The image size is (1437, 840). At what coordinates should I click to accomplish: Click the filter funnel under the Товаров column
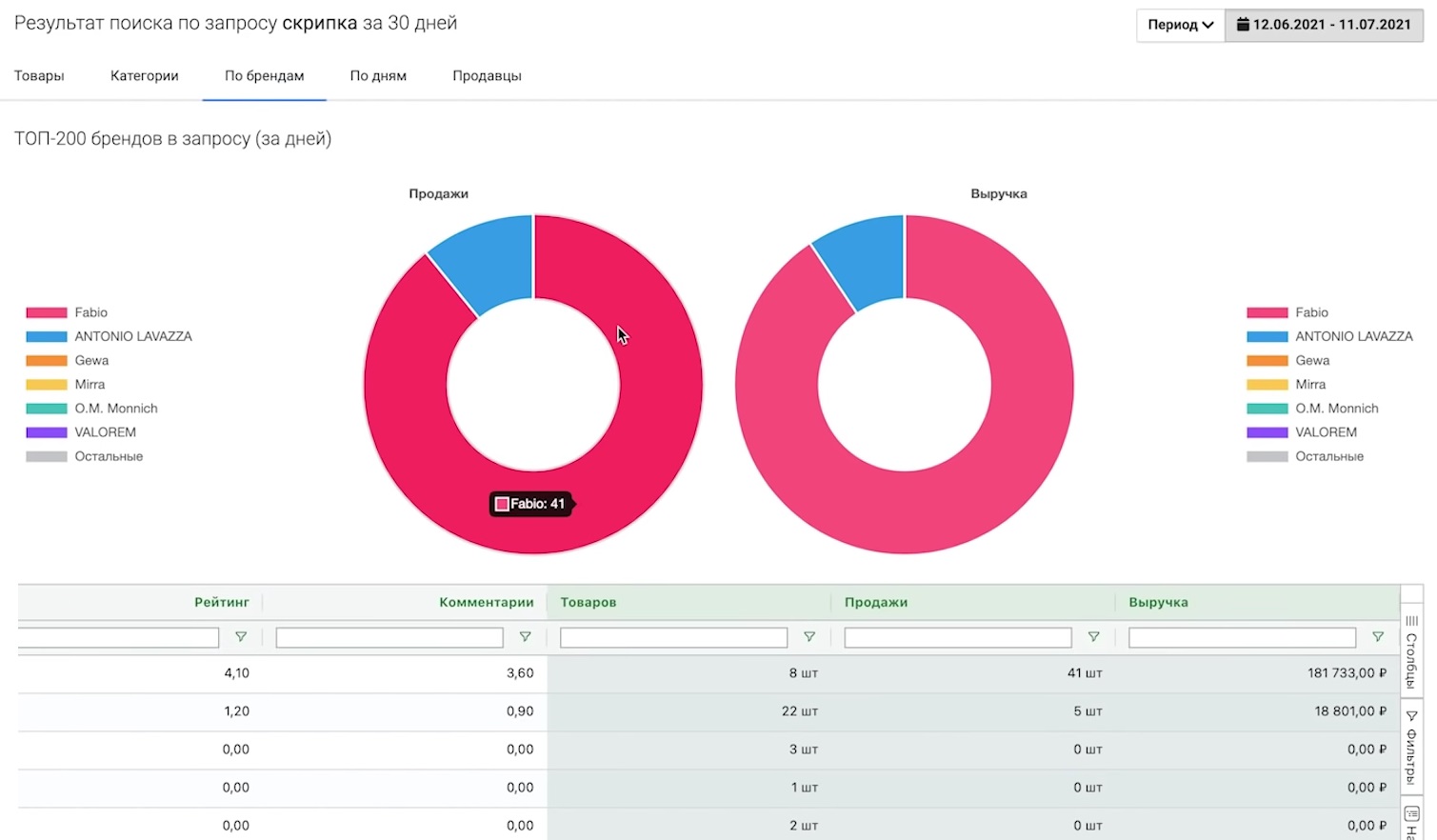click(809, 637)
